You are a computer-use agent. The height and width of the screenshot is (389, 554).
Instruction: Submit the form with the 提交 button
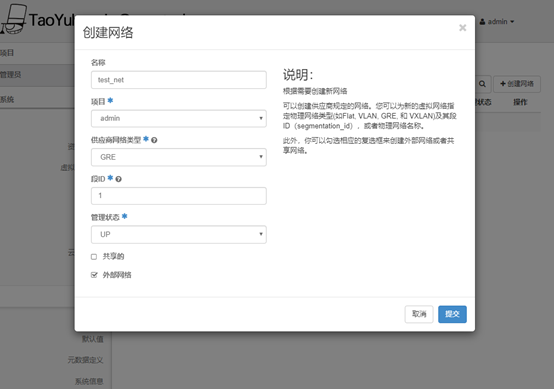pos(452,314)
